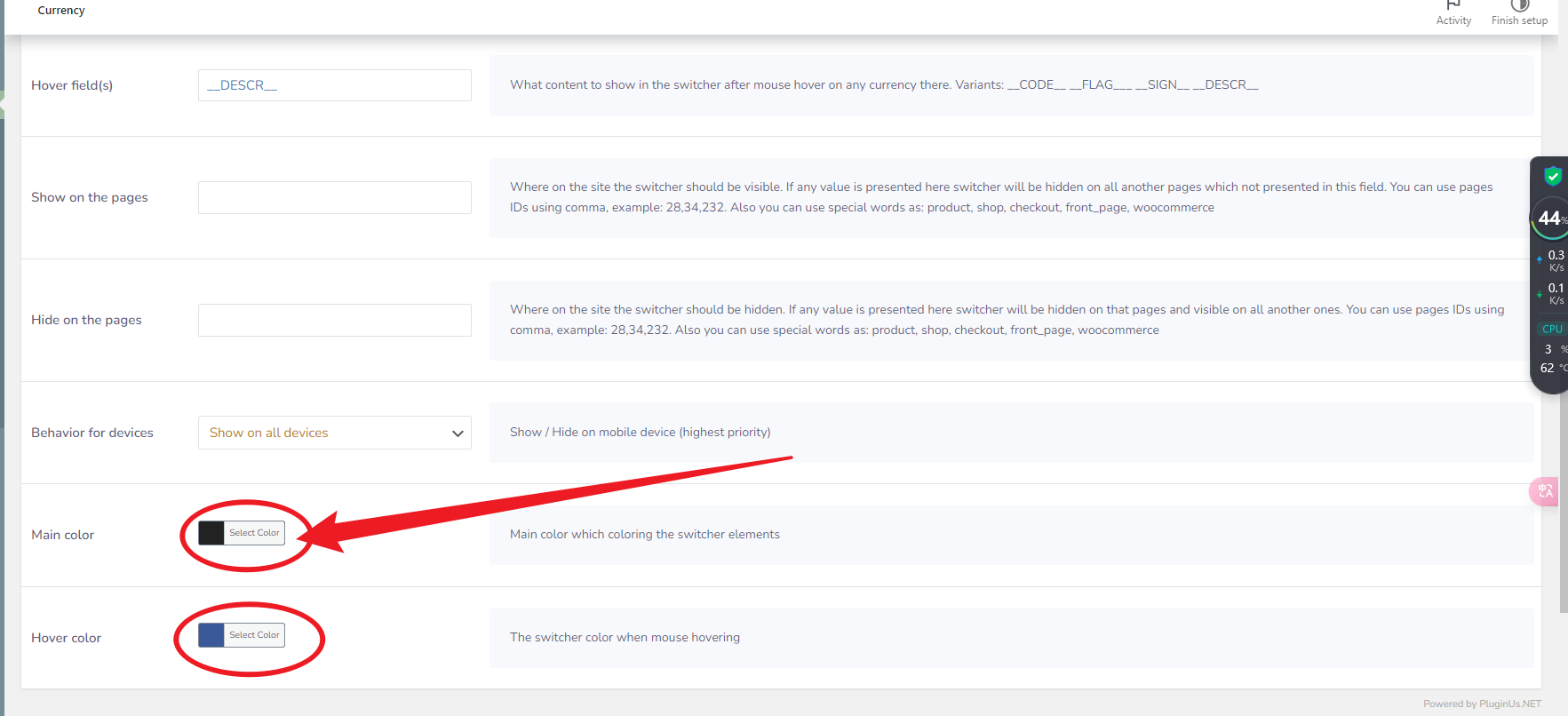Click 'The switcher color when mouse hovering' text
This screenshot has width=1568, height=716.
tap(625, 637)
